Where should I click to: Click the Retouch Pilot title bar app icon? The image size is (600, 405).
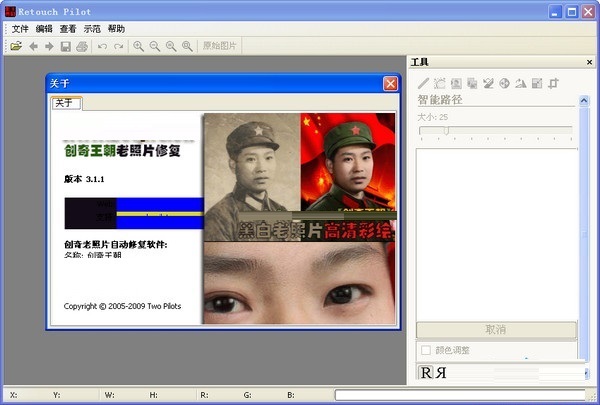10,11
